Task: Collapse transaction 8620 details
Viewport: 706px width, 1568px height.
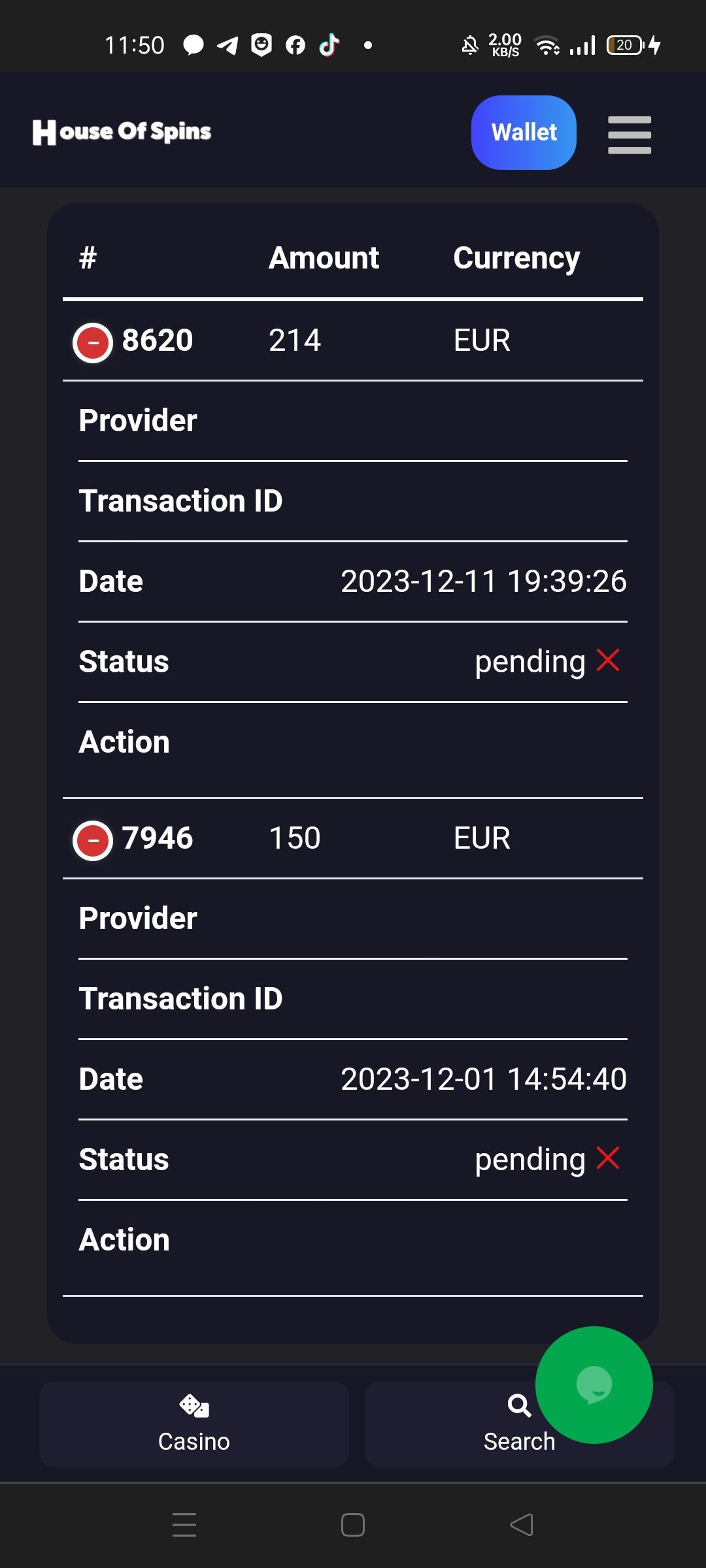Action: pos(93,342)
